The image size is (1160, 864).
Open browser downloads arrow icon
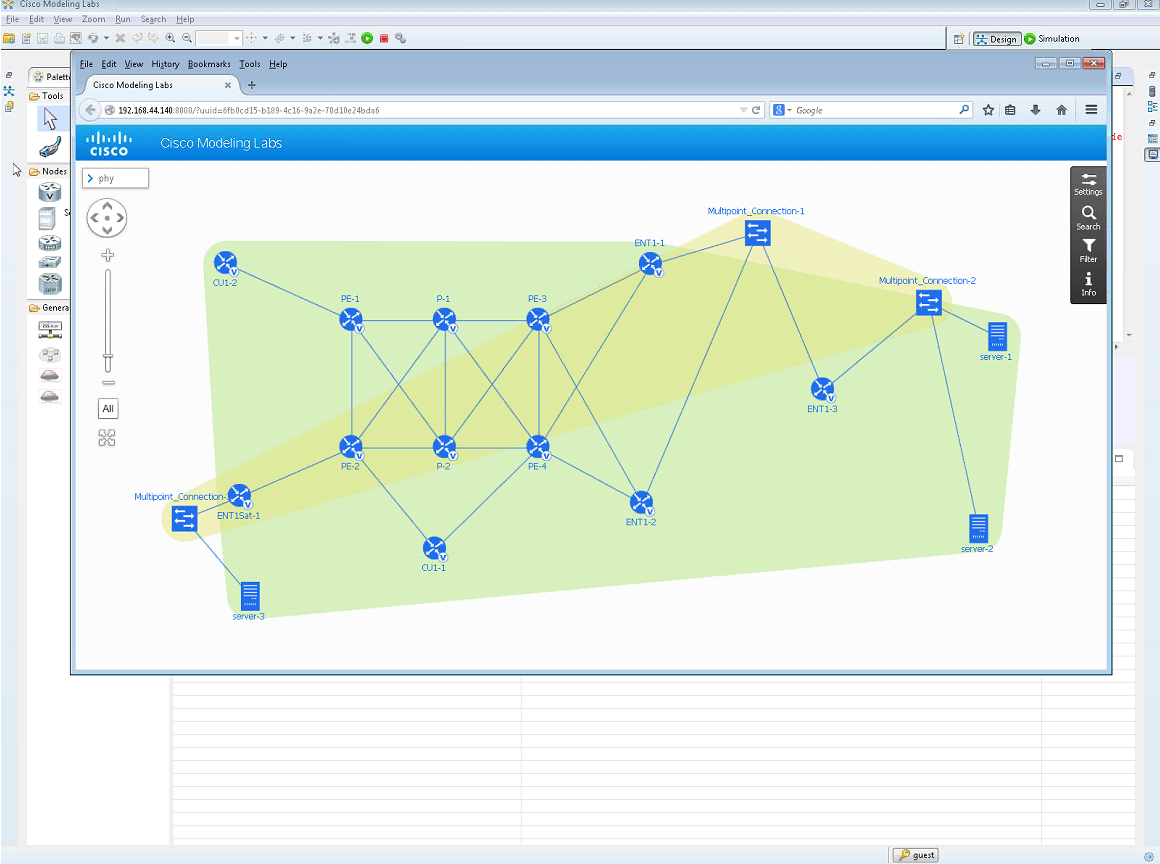(x=1036, y=110)
